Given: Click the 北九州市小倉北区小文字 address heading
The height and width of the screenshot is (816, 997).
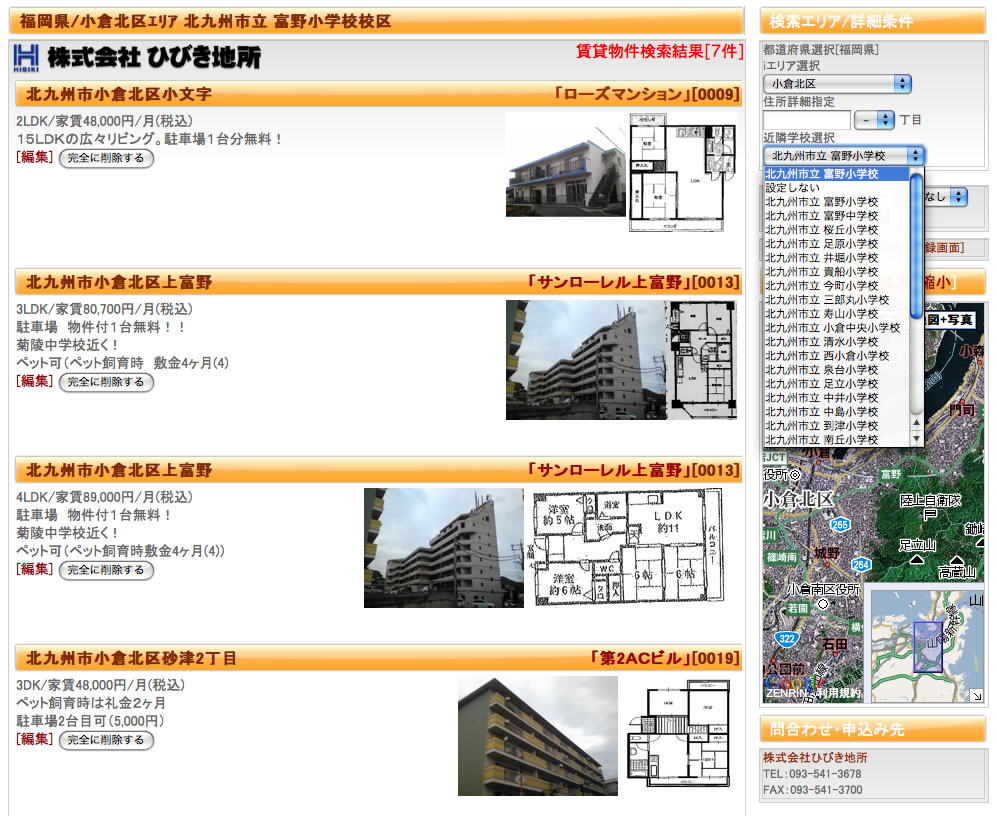Looking at the screenshot, I should 118,94.
